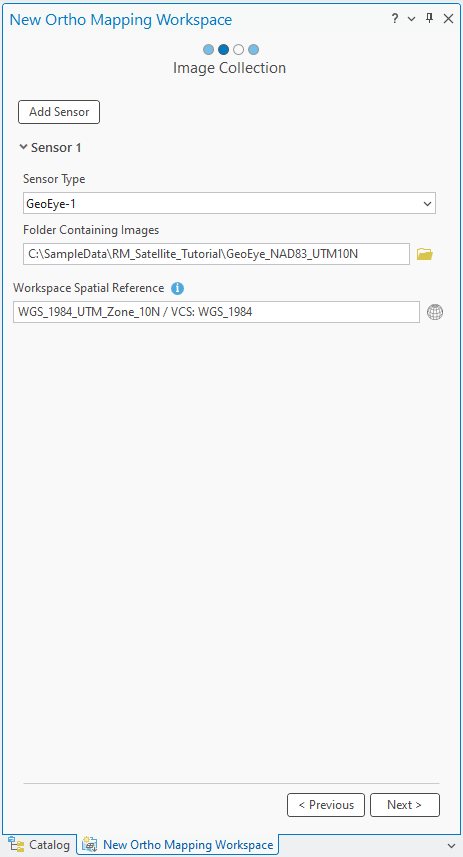
Task: Click the pane help question mark icon
Action: pos(395,19)
